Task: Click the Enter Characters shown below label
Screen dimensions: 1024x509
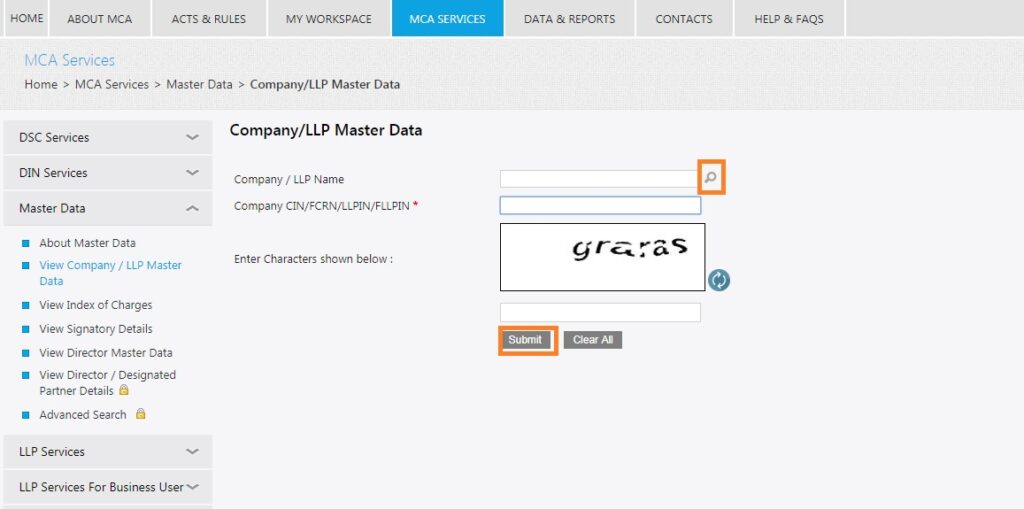Action: click(313, 259)
